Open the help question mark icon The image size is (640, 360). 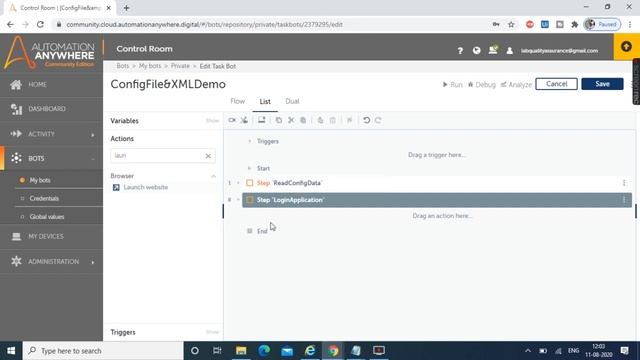[x=460, y=51]
